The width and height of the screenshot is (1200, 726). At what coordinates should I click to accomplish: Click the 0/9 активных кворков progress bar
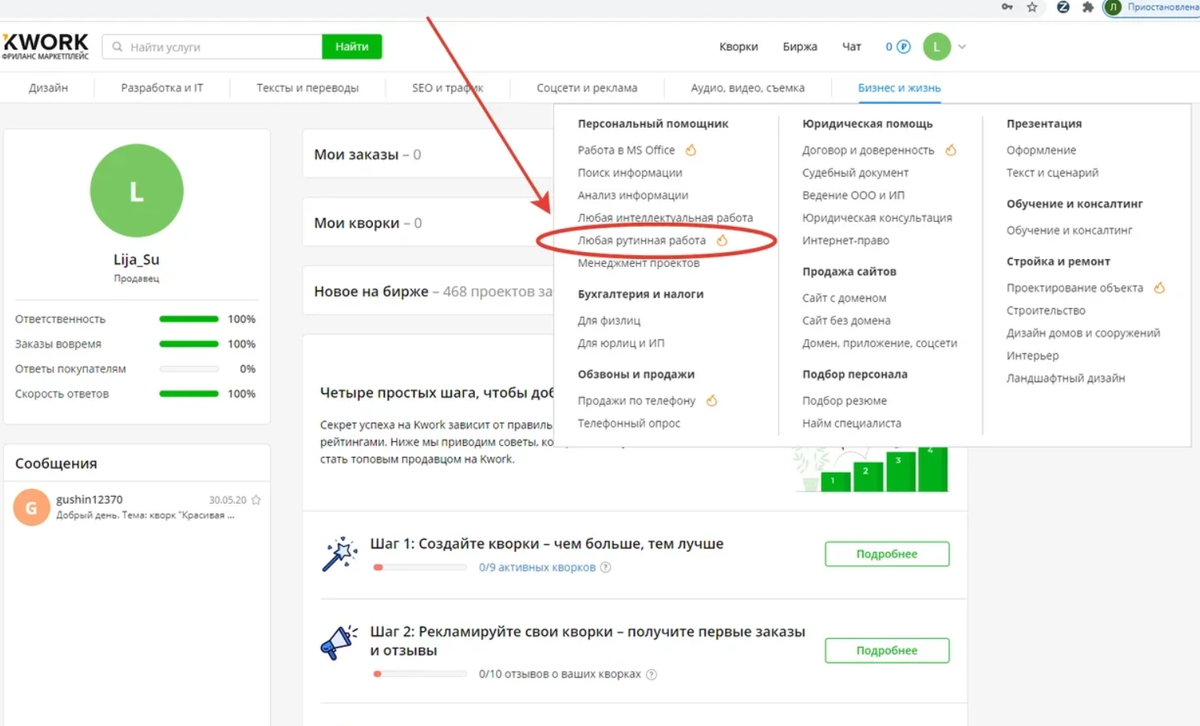coord(420,567)
